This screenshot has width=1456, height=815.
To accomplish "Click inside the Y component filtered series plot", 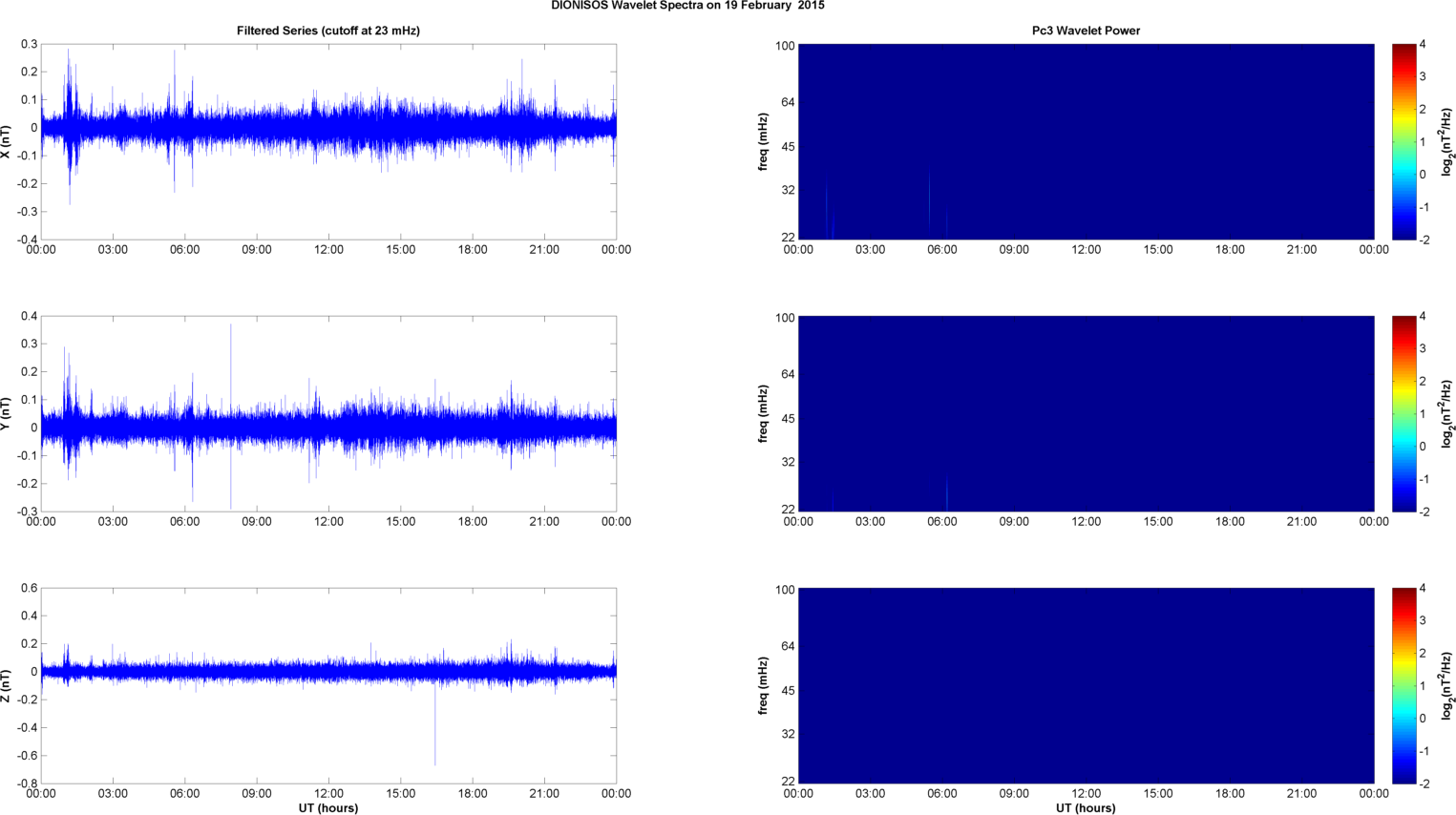I will tap(328, 413).
